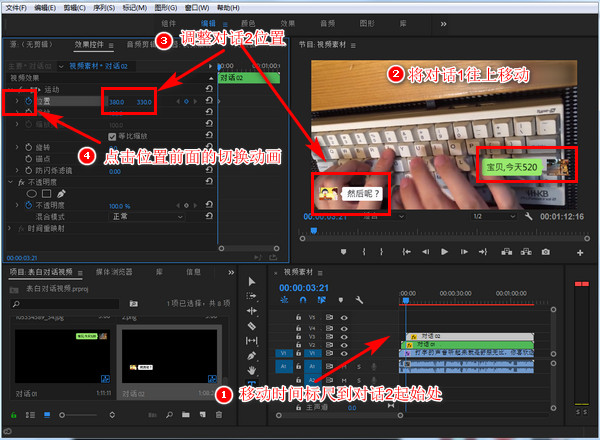Toggle the opacity animation stopwatch
The image size is (600, 440).
[x=28, y=205]
